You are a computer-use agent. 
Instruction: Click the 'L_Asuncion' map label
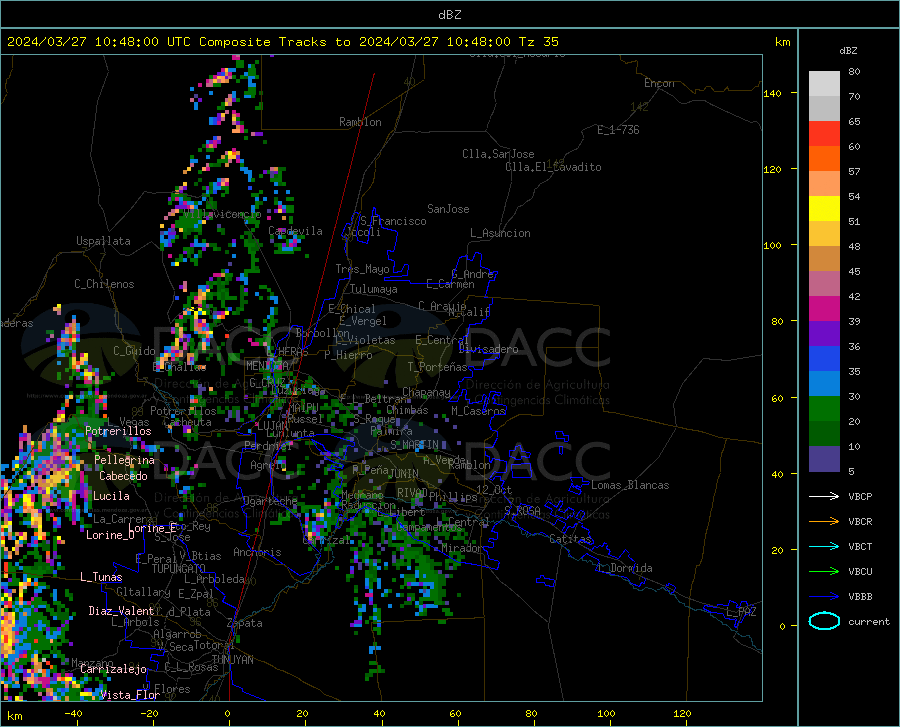(500, 233)
